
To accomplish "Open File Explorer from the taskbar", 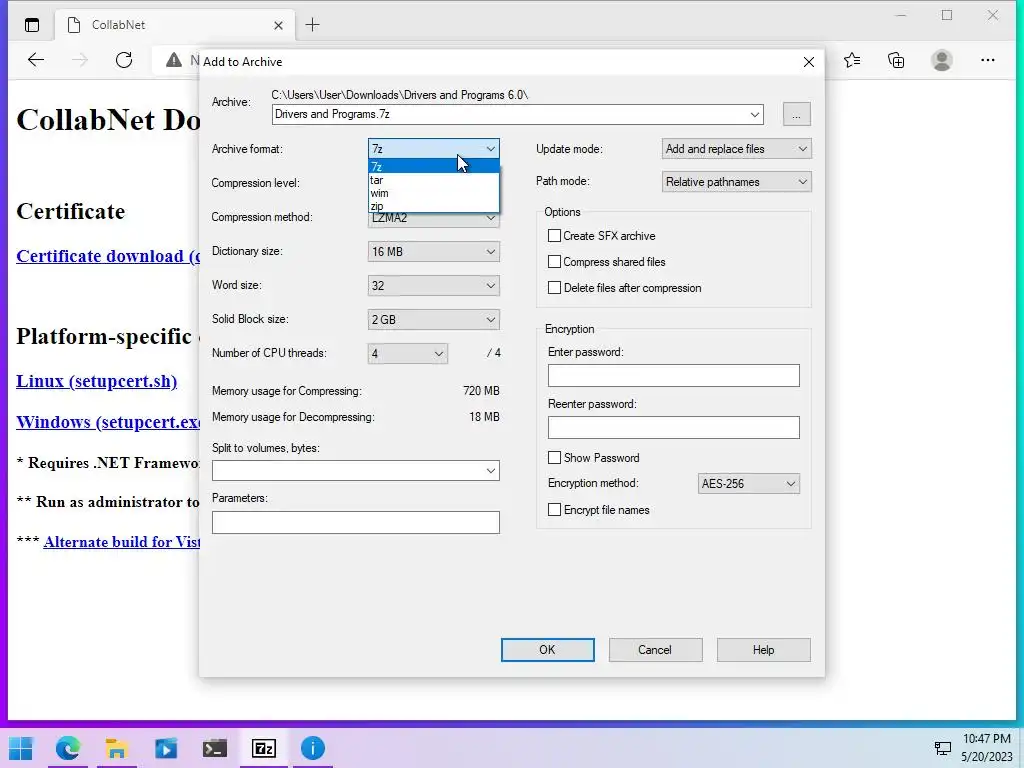I will tap(116, 748).
